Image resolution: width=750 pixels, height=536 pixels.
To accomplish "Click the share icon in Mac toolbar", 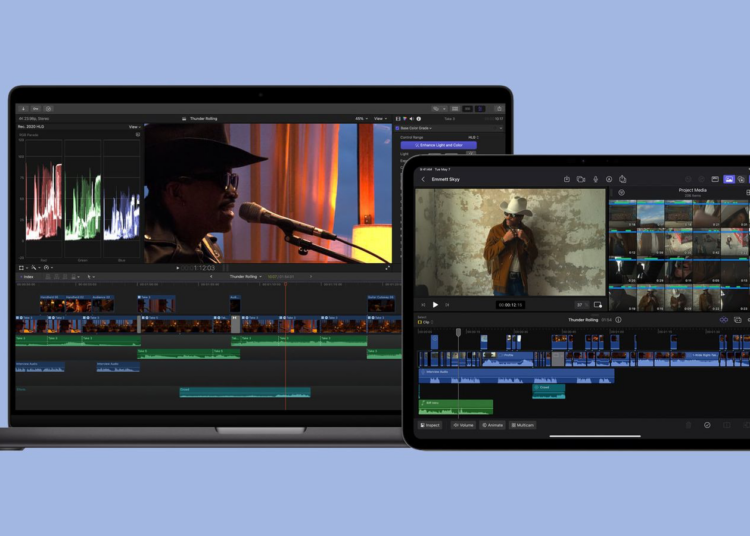I will 499,109.
